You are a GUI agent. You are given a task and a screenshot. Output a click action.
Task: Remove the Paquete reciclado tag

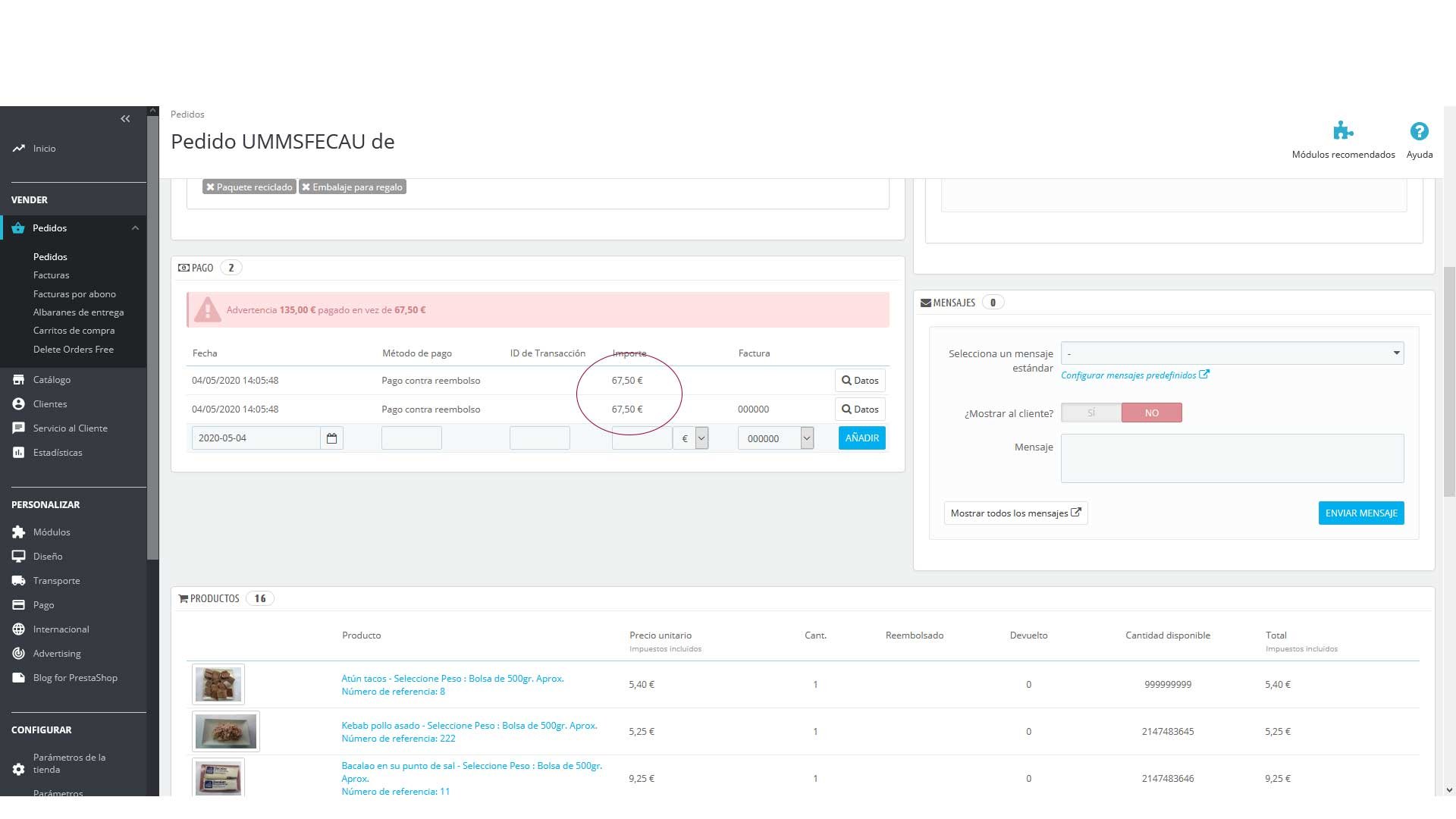point(211,187)
